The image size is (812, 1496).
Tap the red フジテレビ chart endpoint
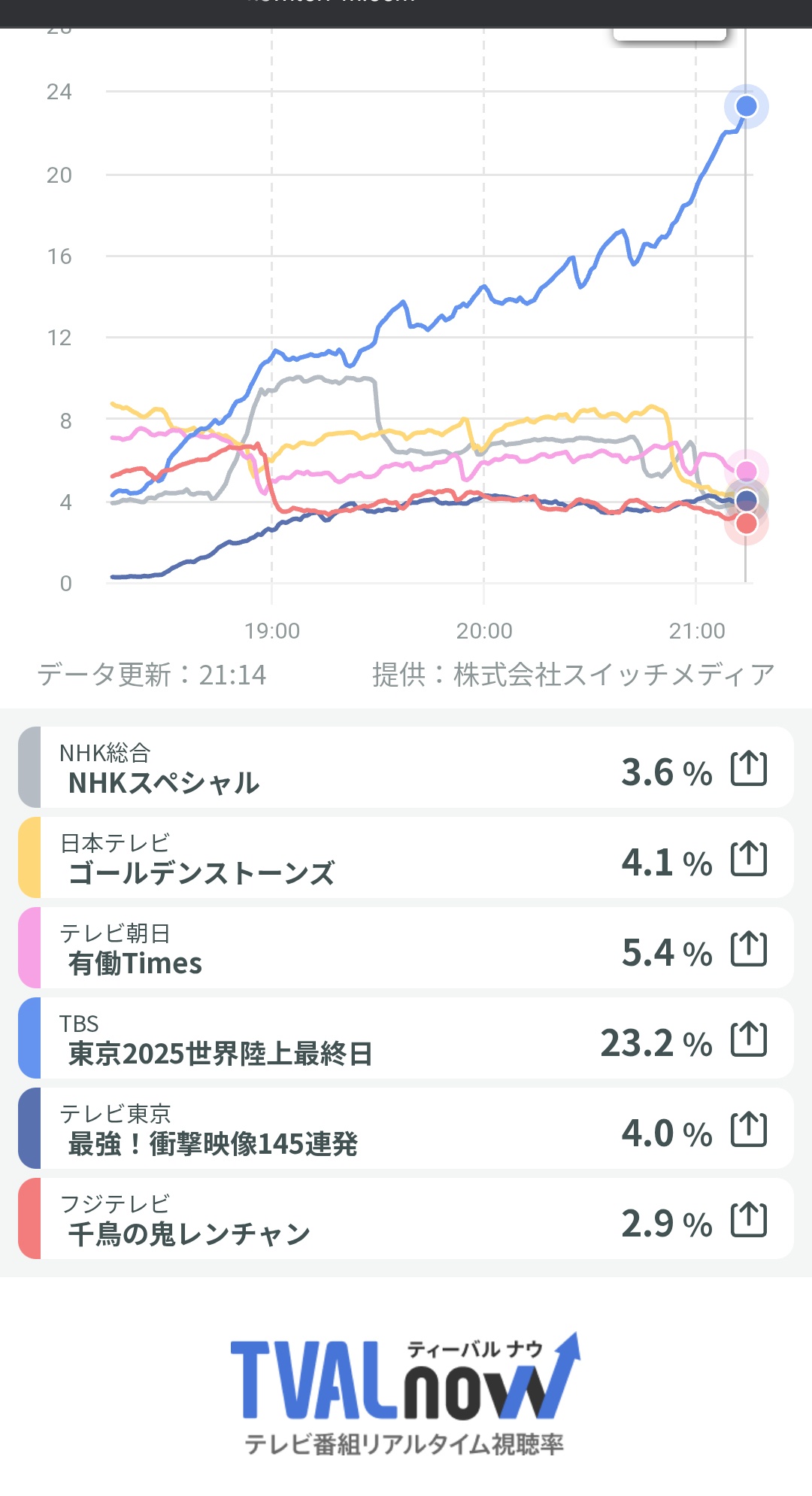[746, 523]
